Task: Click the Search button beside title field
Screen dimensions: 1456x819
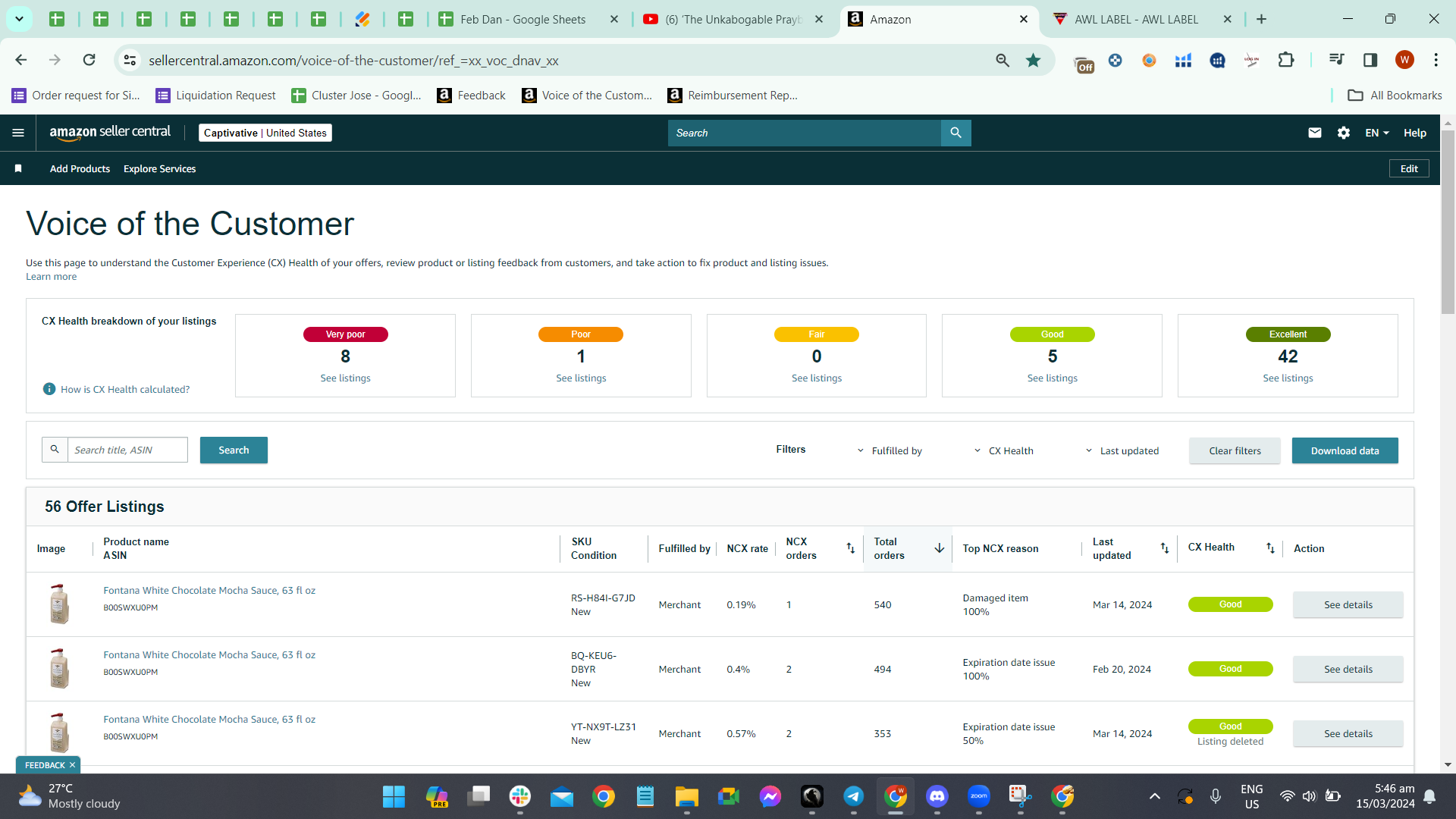Action: [x=234, y=450]
